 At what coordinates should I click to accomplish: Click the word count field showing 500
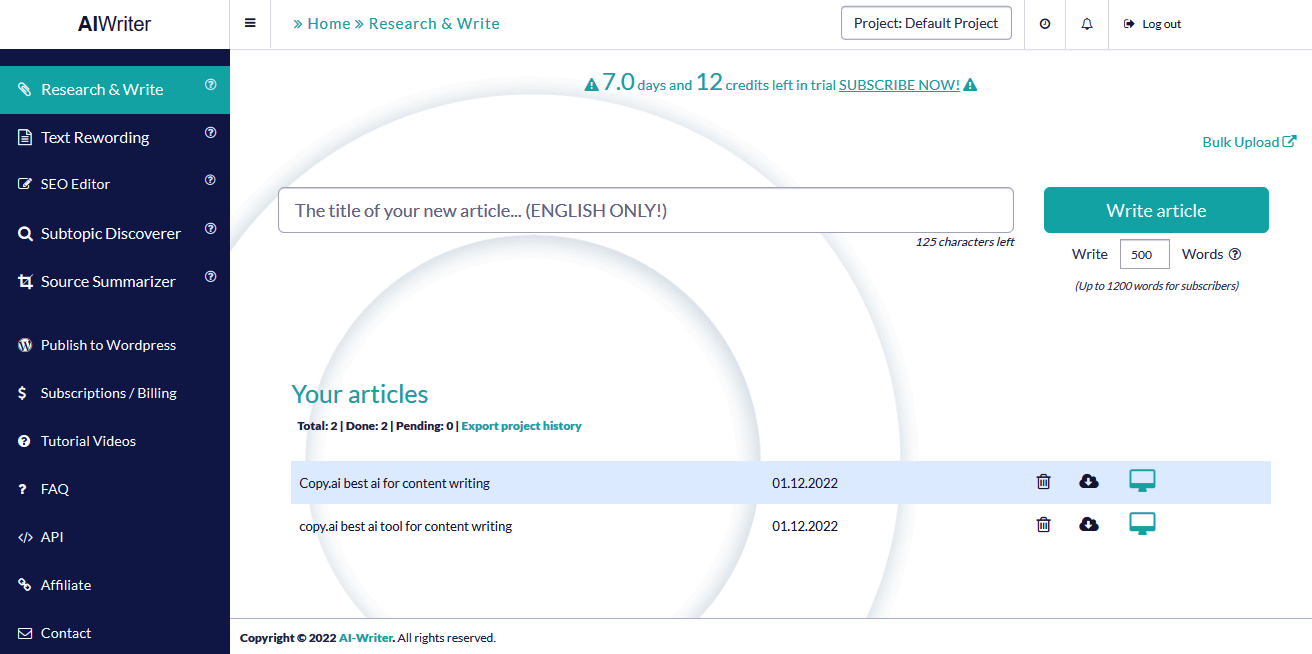(x=1144, y=254)
